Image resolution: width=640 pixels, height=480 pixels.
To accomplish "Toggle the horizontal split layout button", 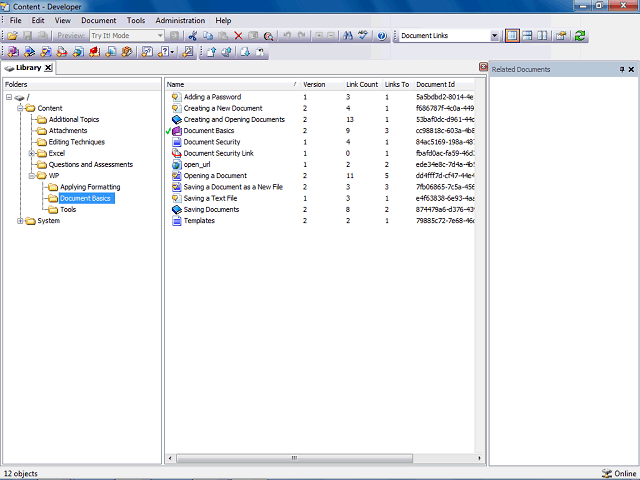I will 527,36.
